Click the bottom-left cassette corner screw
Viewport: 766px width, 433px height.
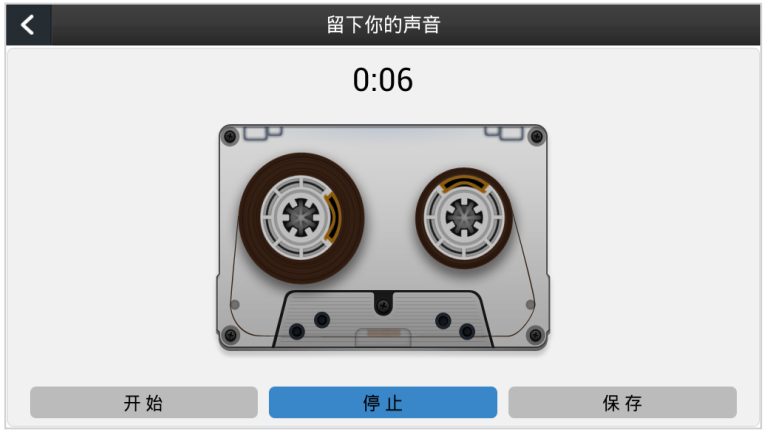(x=231, y=335)
